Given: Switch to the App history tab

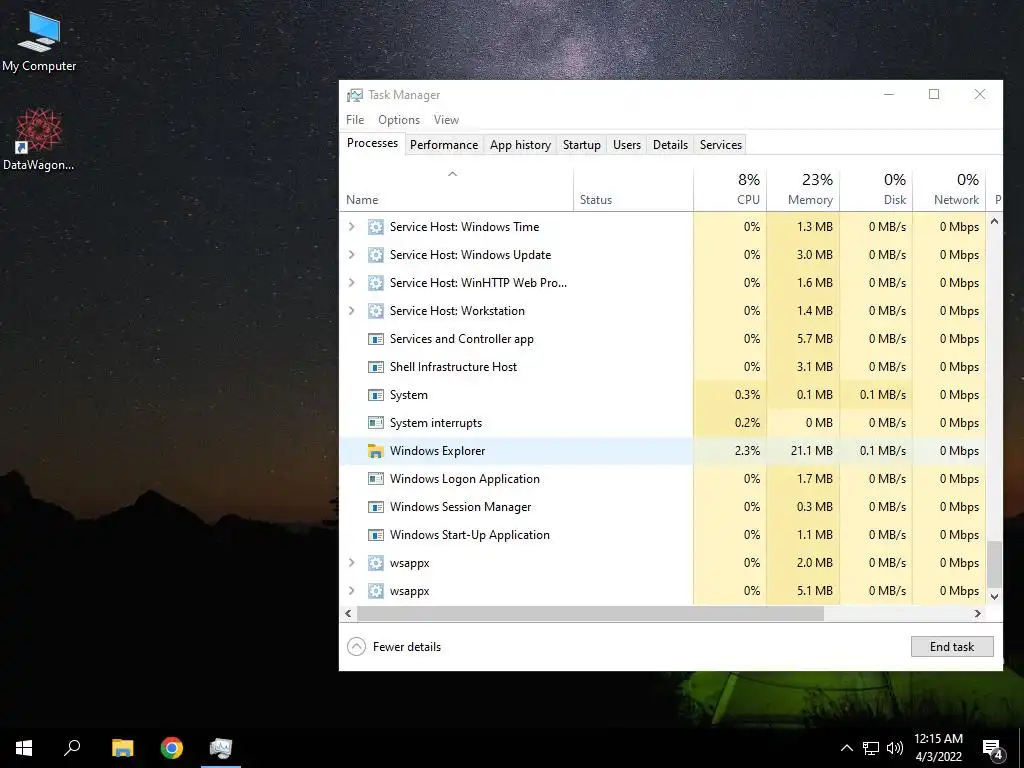Looking at the screenshot, I should (520, 145).
